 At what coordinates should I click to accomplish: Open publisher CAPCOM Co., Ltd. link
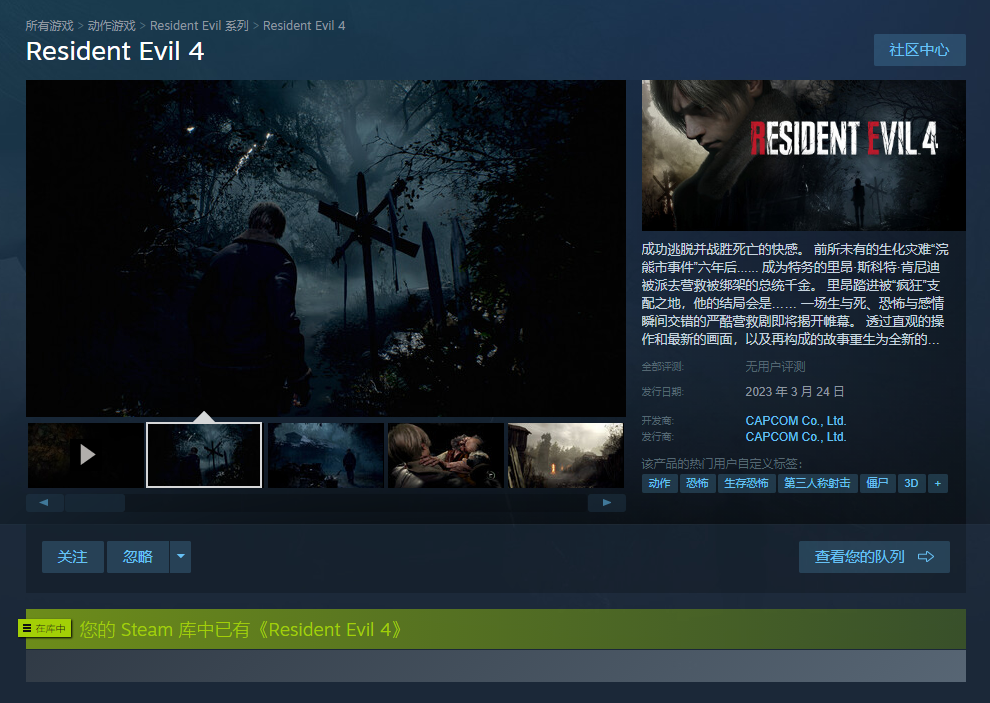point(796,437)
